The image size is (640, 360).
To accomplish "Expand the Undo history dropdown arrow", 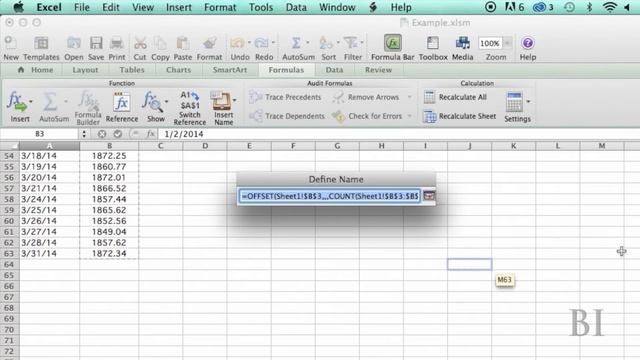I will [x=249, y=42].
